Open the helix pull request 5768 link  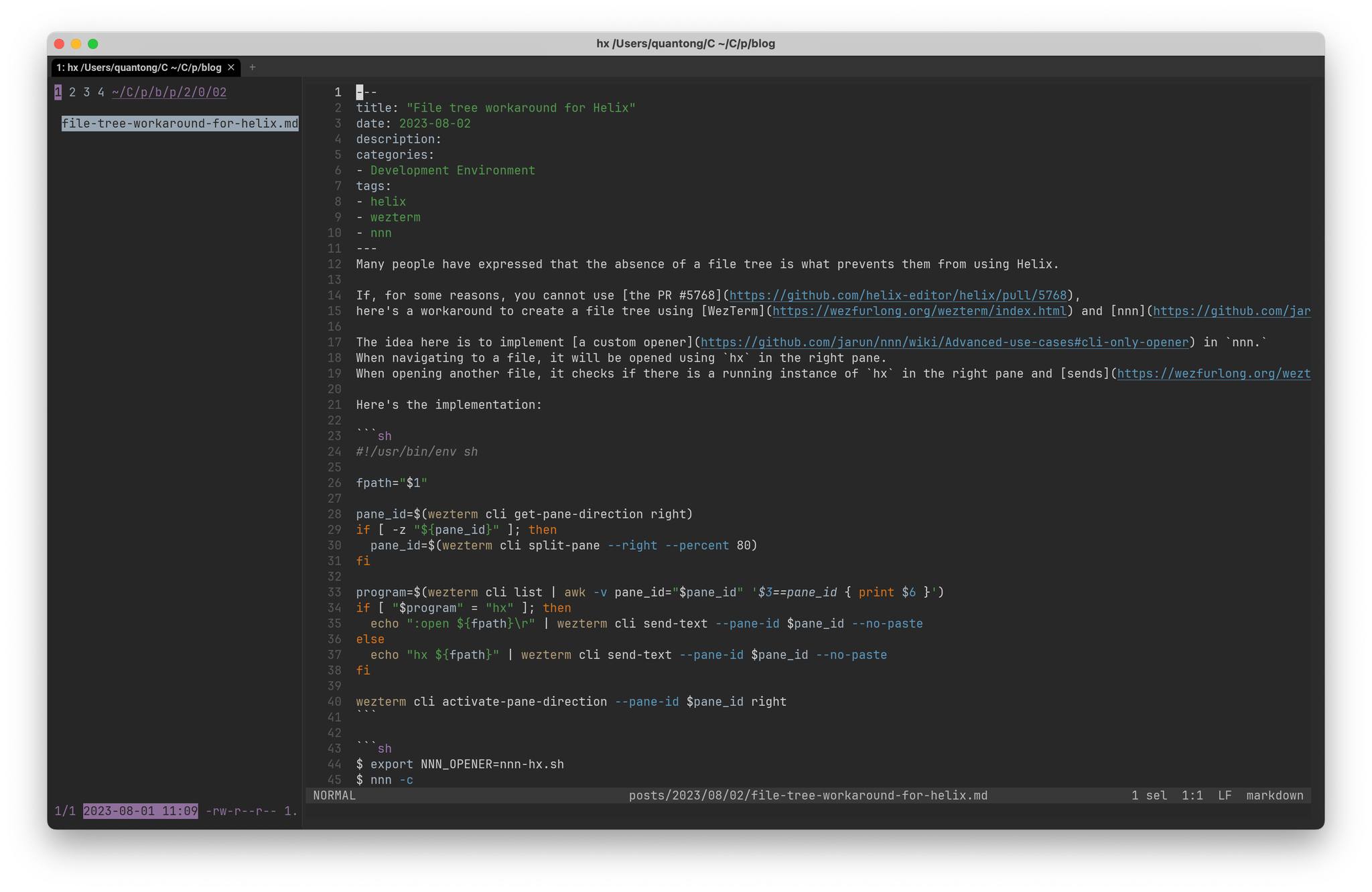[x=900, y=295]
